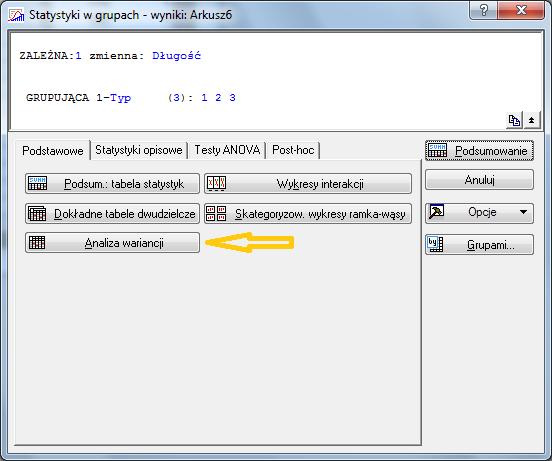Switch to the Statystyki opisowe tab

click(139, 150)
